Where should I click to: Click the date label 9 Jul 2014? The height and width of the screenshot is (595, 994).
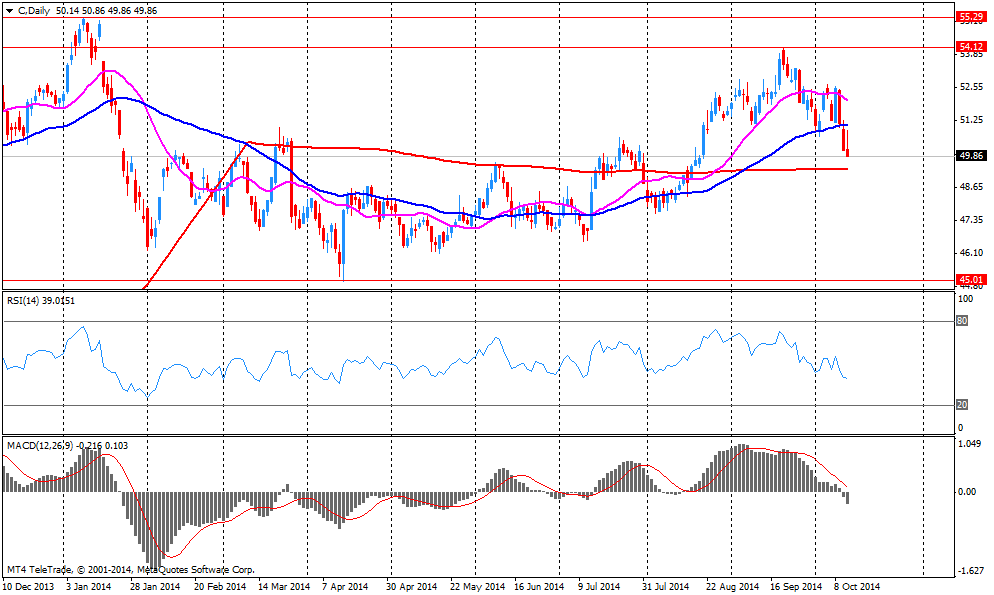click(x=599, y=587)
